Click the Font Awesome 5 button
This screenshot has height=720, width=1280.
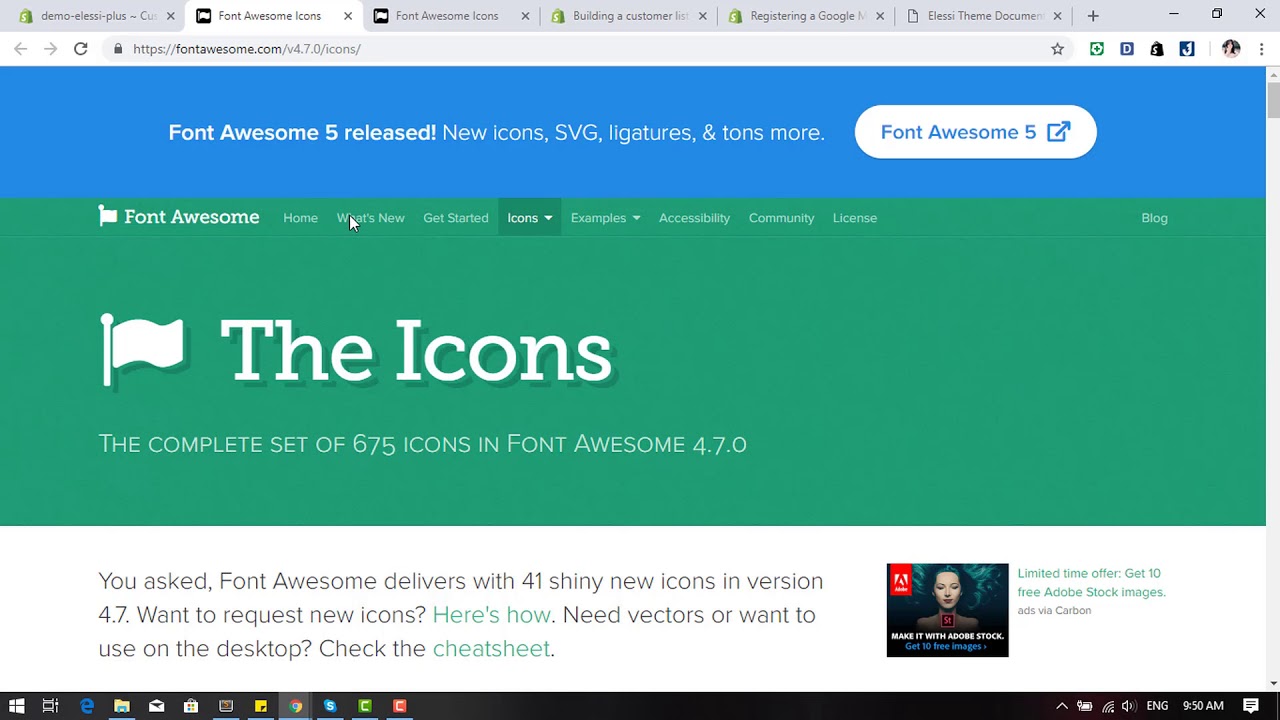(x=975, y=132)
